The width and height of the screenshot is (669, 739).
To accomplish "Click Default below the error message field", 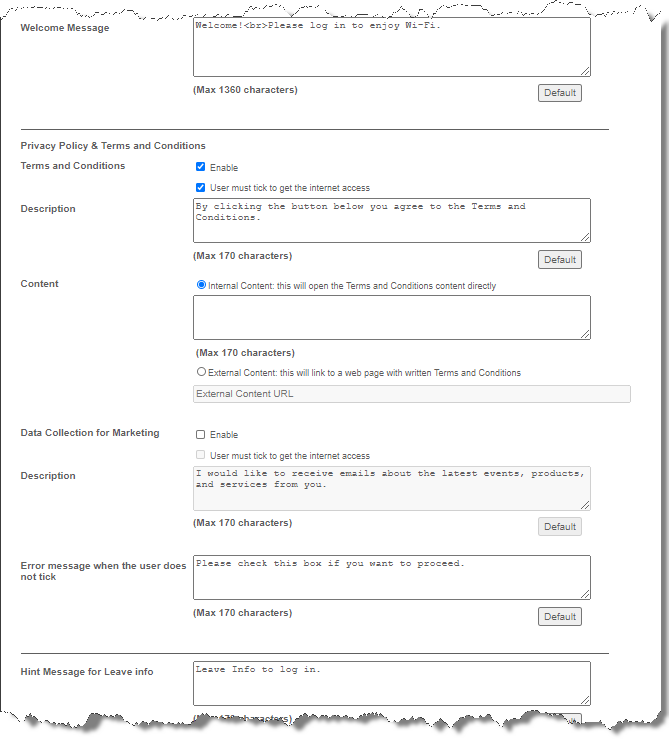I will pyautogui.click(x=560, y=616).
